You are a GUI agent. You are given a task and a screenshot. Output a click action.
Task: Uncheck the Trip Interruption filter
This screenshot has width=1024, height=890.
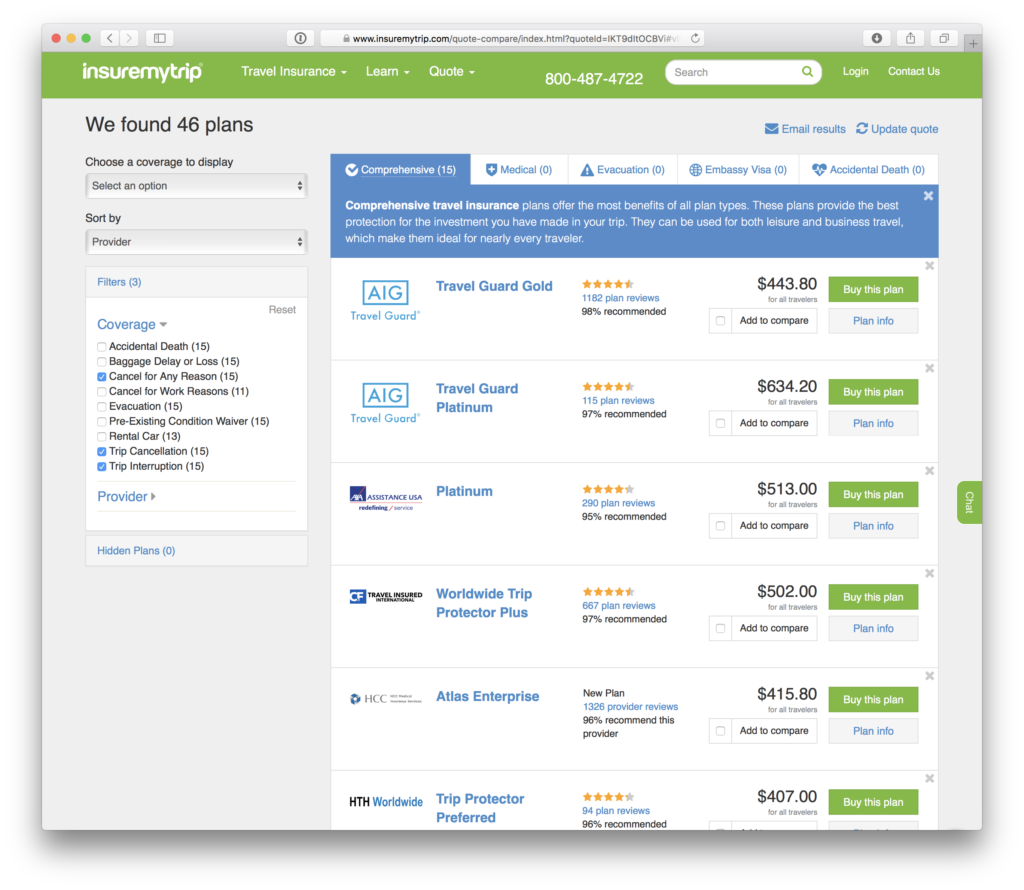102,467
